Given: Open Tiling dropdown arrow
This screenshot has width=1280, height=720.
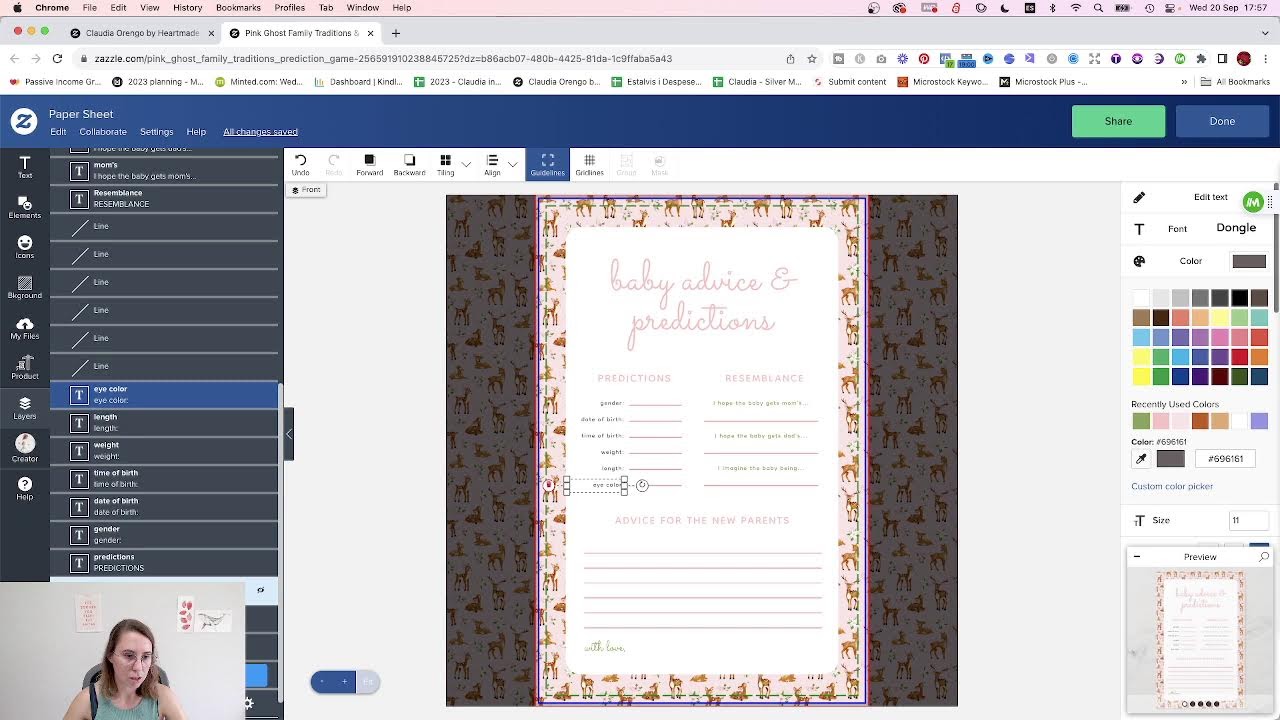Looking at the screenshot, I should 466,164.
